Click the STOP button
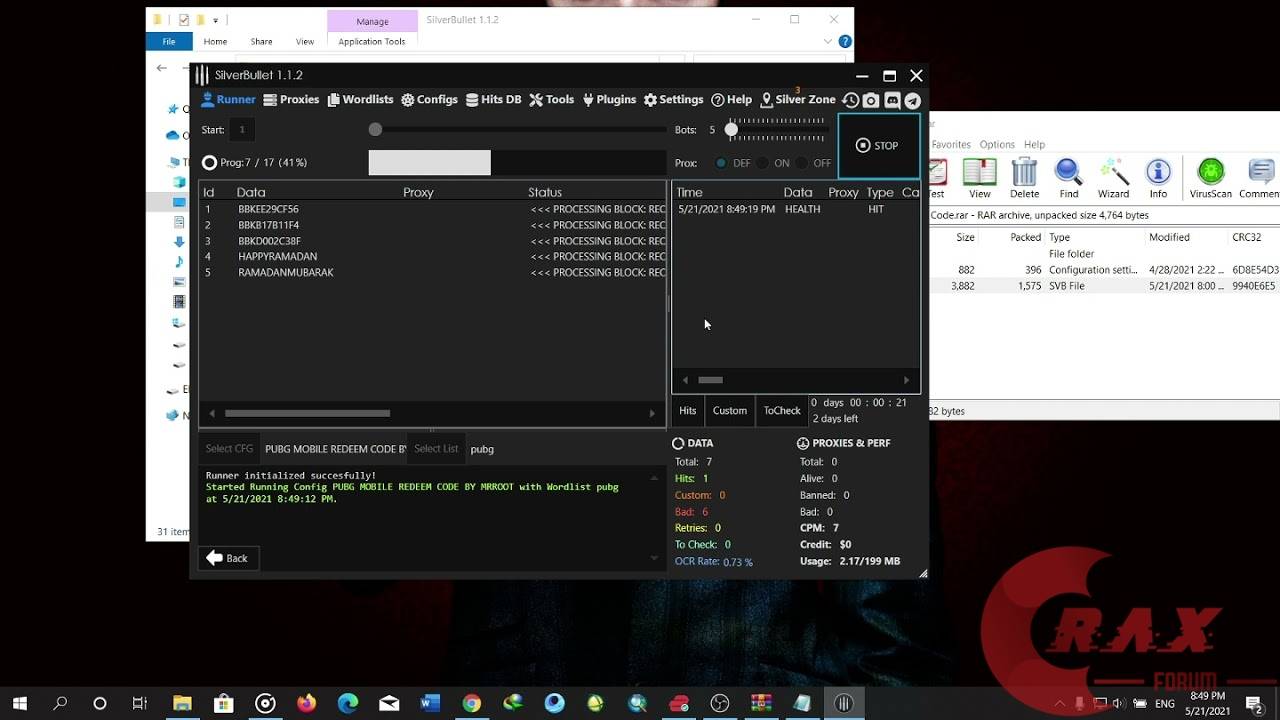 coord(878,145)
